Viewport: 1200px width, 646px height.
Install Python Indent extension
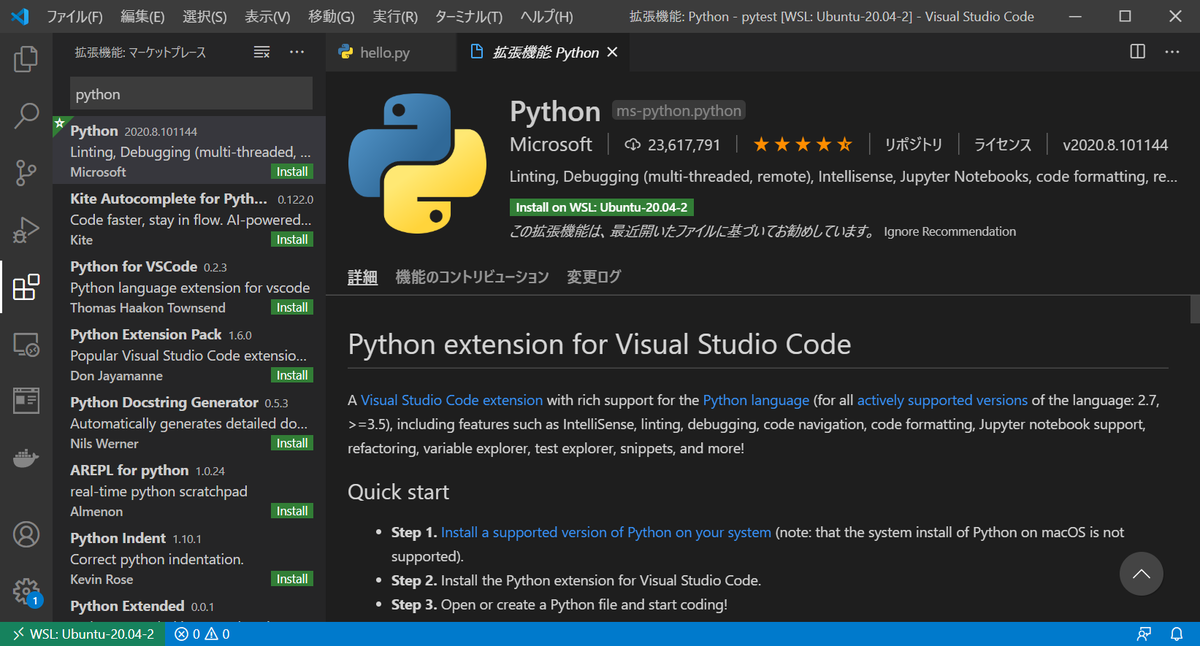[x=292, y=579]
